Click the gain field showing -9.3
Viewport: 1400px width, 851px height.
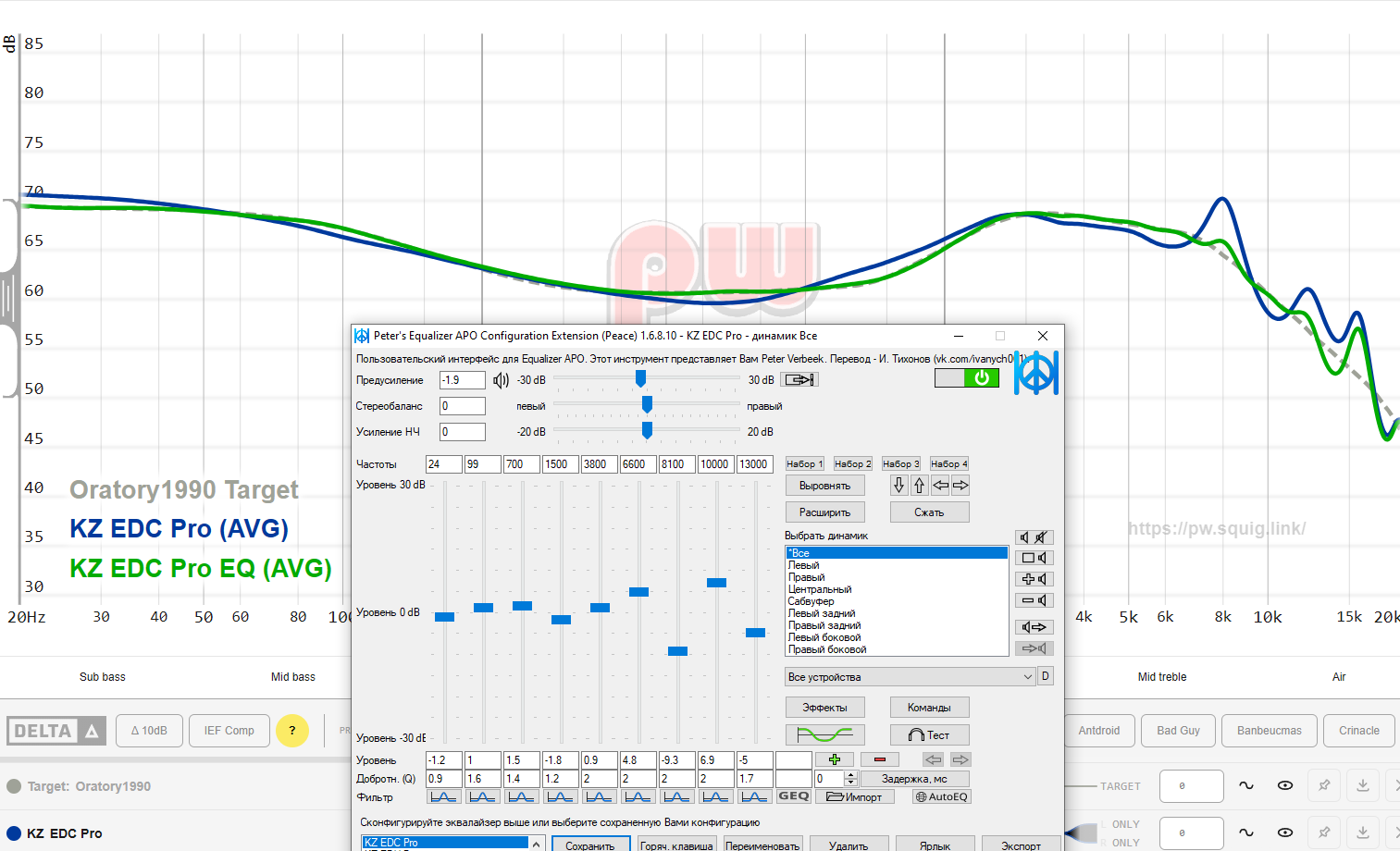pos(676,760)
